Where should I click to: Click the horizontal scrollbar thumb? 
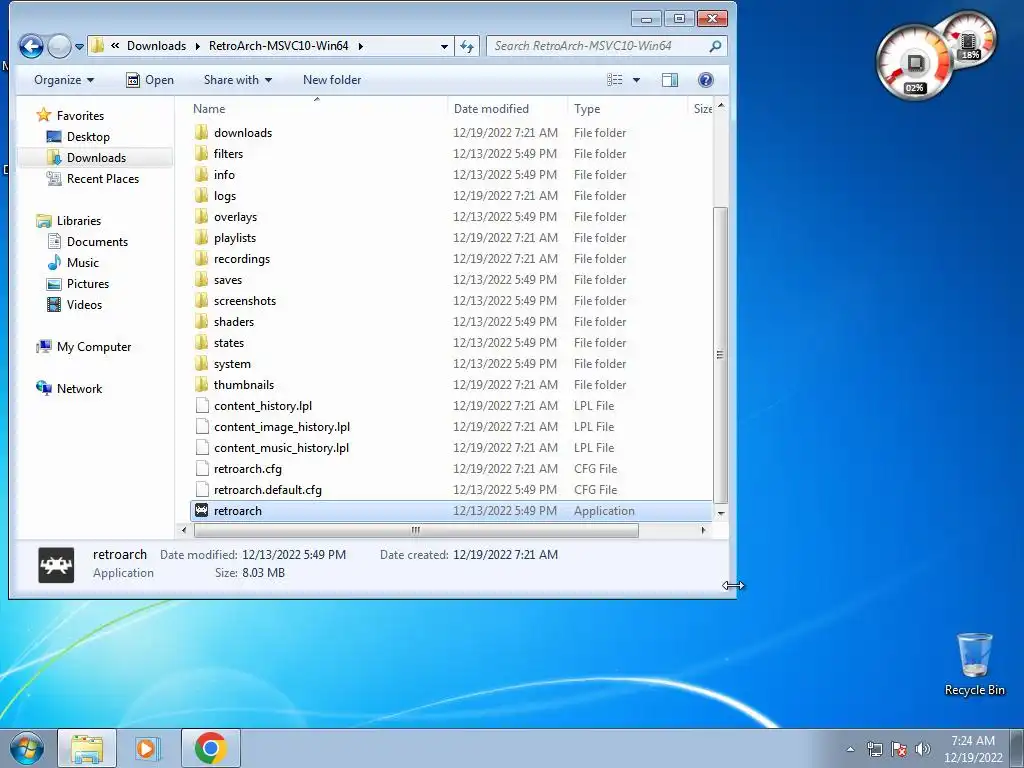[415, 530]
